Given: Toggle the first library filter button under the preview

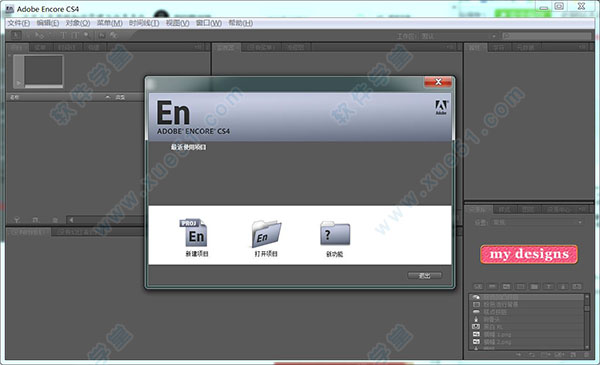Looking at the screenshot, I should tap(478, 286).
